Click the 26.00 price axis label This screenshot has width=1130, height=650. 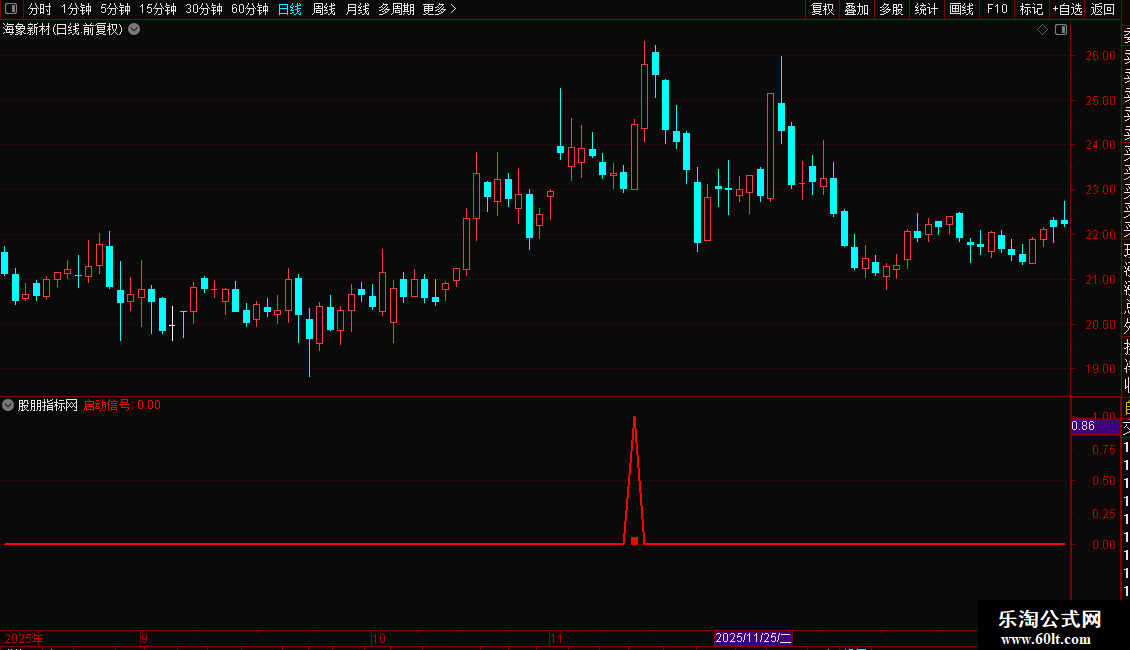pos(1100,55)
